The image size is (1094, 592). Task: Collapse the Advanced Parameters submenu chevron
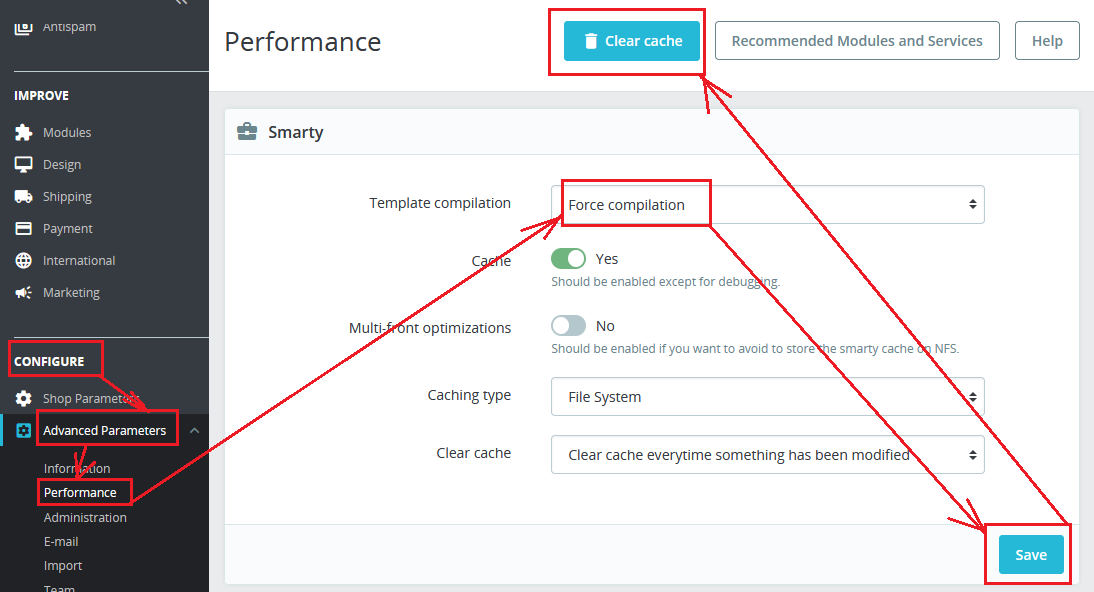click(x=194, y=430)
